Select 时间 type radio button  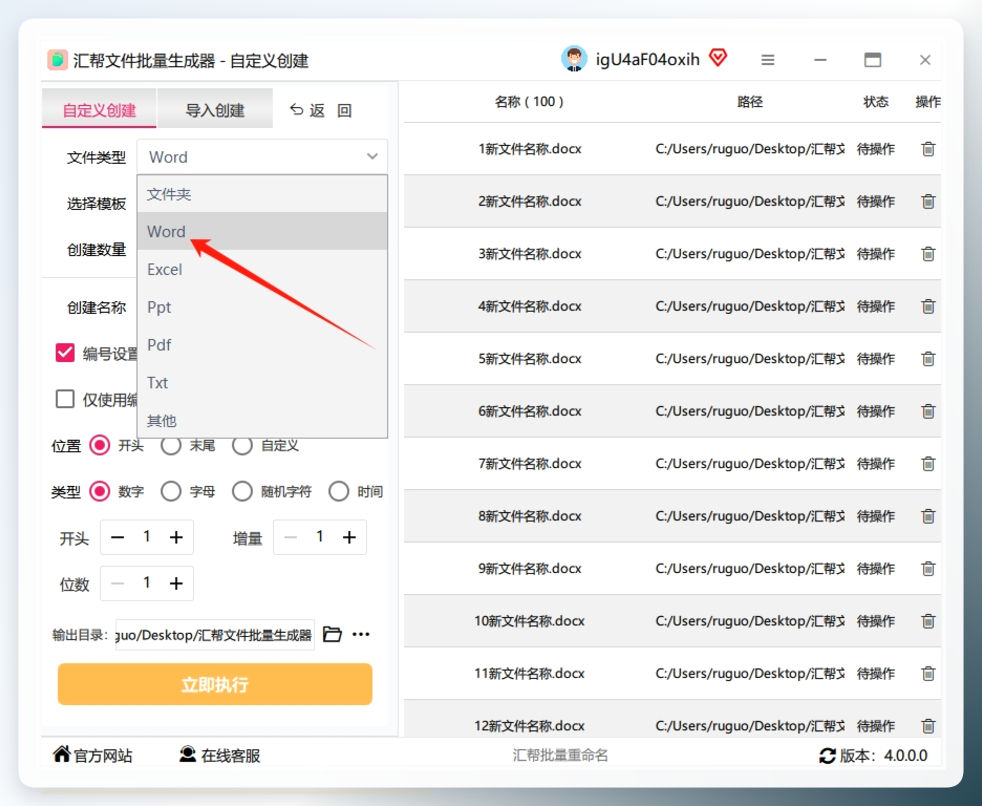(x=339, y=492)
